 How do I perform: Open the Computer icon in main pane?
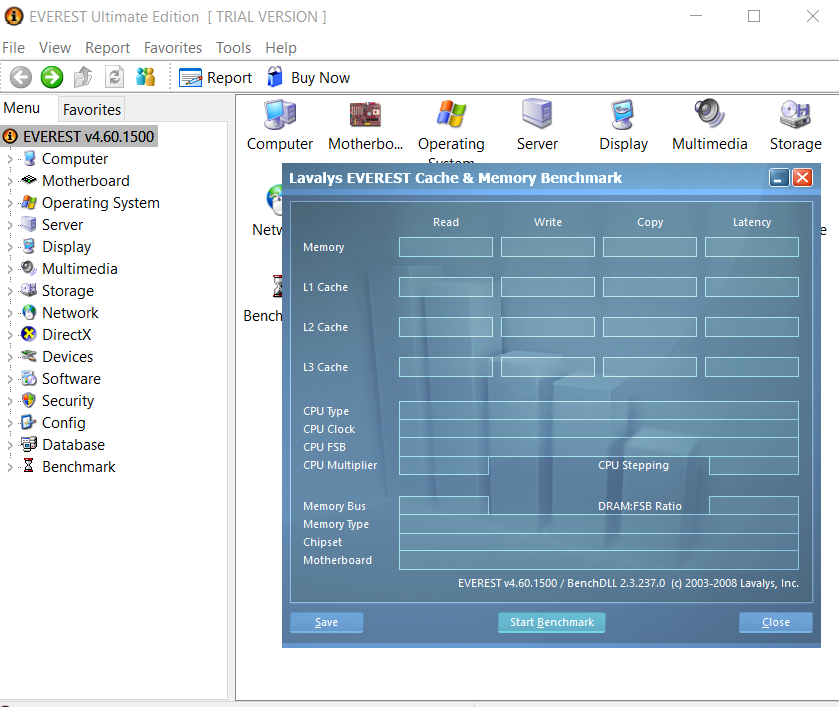click(280, 115)
